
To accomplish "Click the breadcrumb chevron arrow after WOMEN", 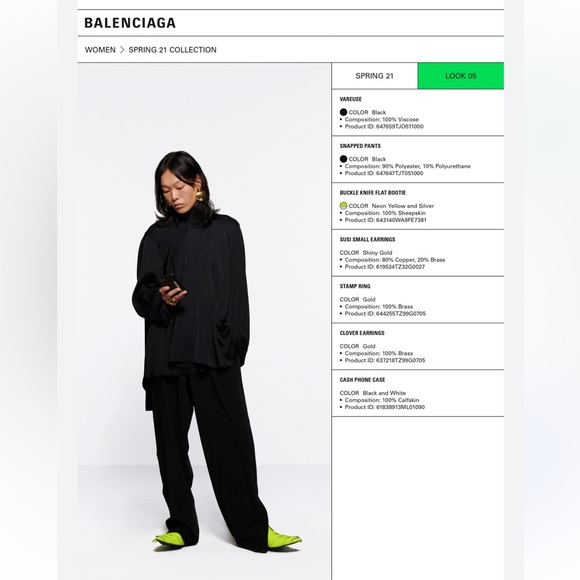I will pyautogui.click(x=122, y=50).
